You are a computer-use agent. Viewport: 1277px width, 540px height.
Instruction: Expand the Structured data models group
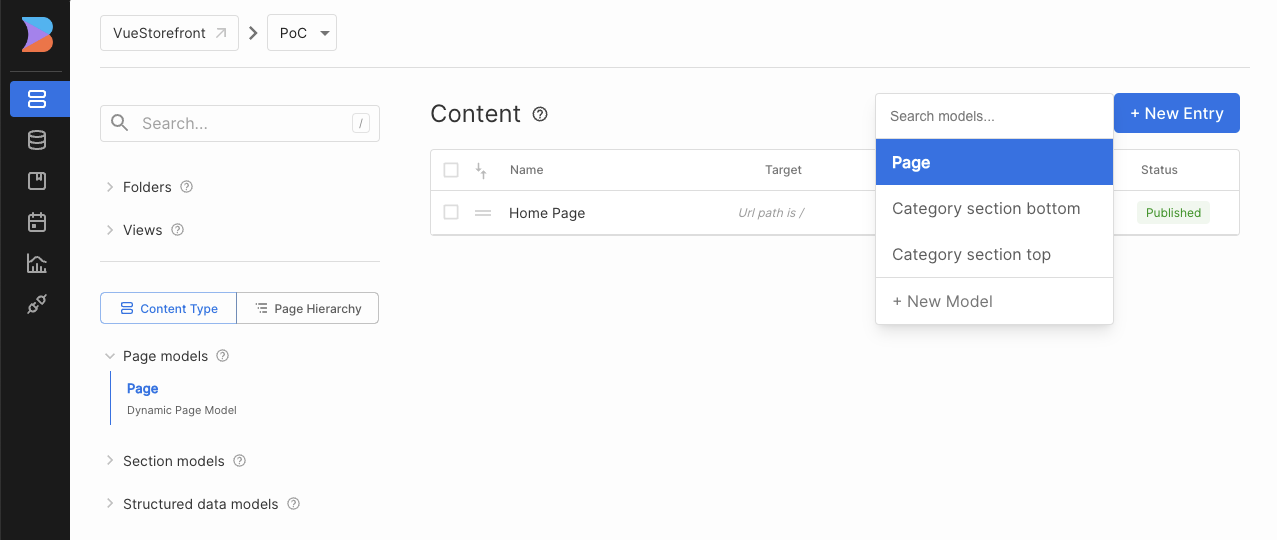(x=110, y=504)
